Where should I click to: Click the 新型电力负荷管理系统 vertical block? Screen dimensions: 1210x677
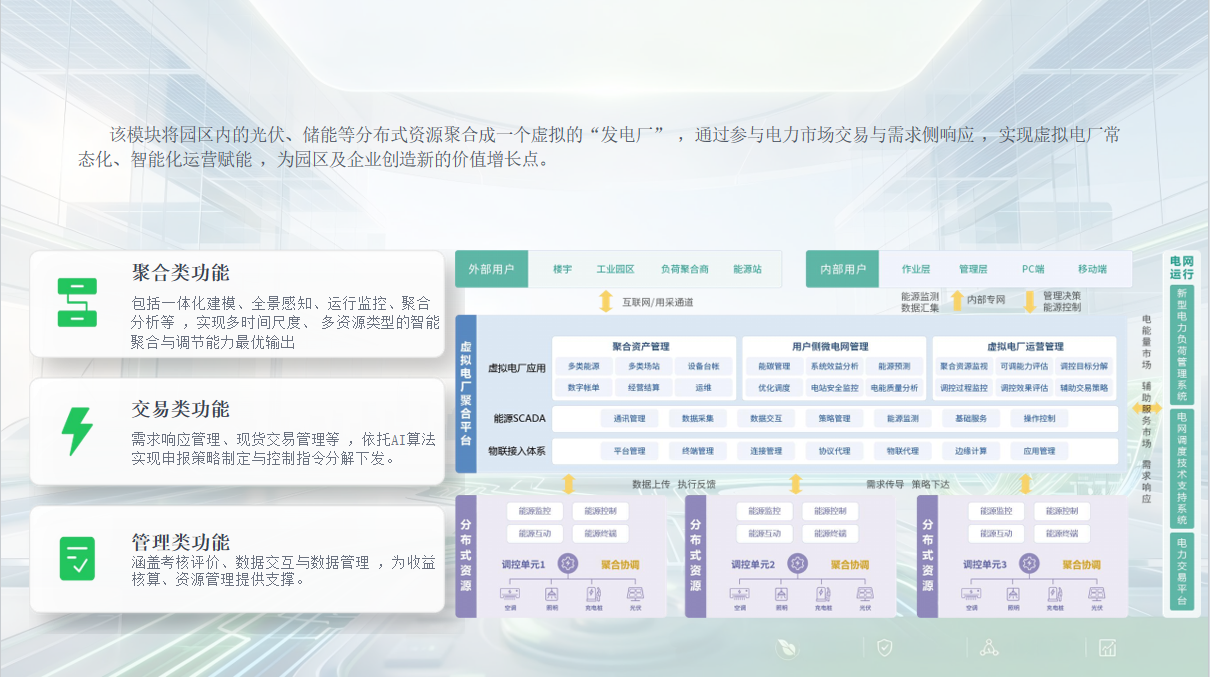pyautogui.click(x=1182, y=344)
